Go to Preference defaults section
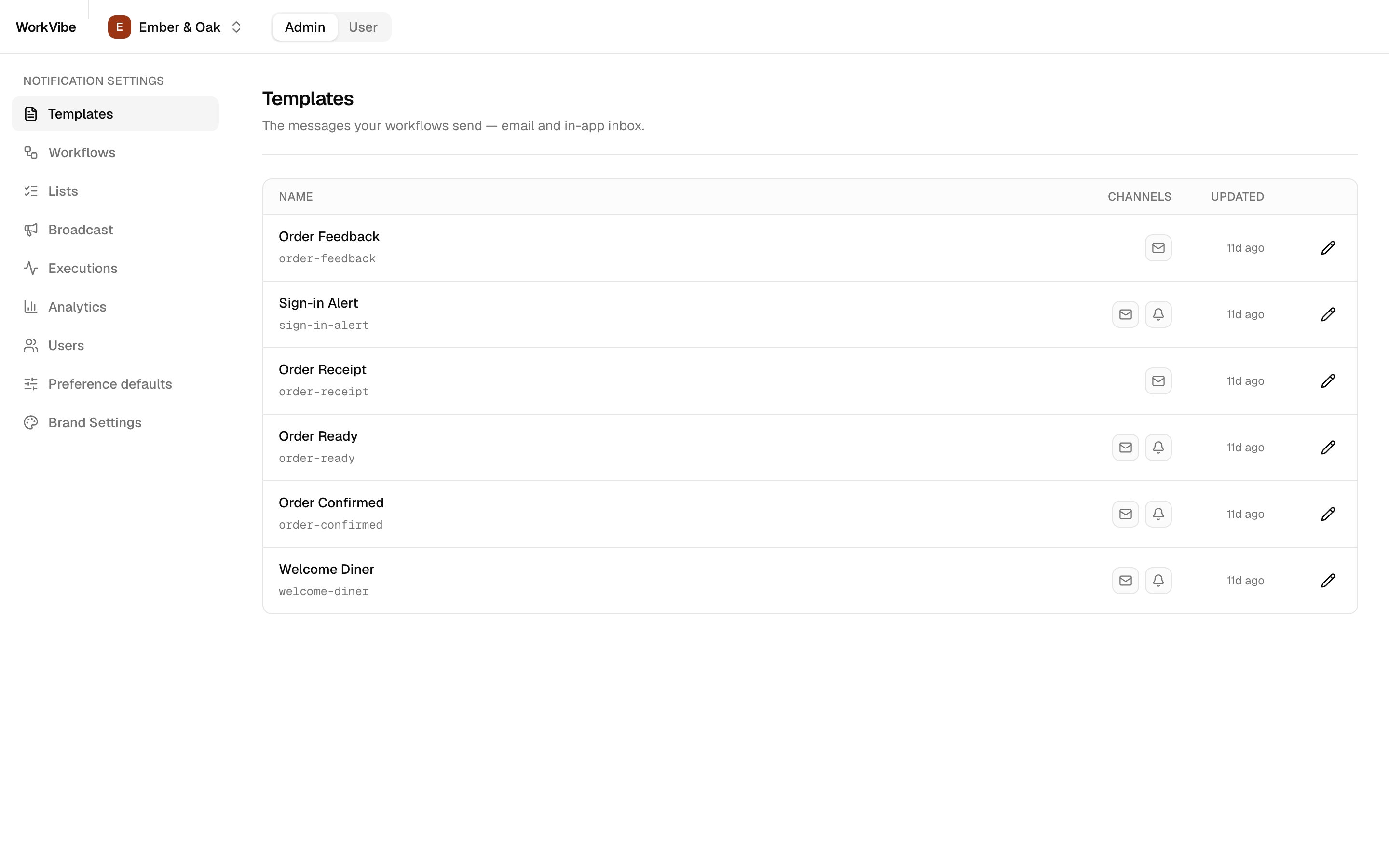Viewport: 1389px width, 868px height. [x=115, y=383]
